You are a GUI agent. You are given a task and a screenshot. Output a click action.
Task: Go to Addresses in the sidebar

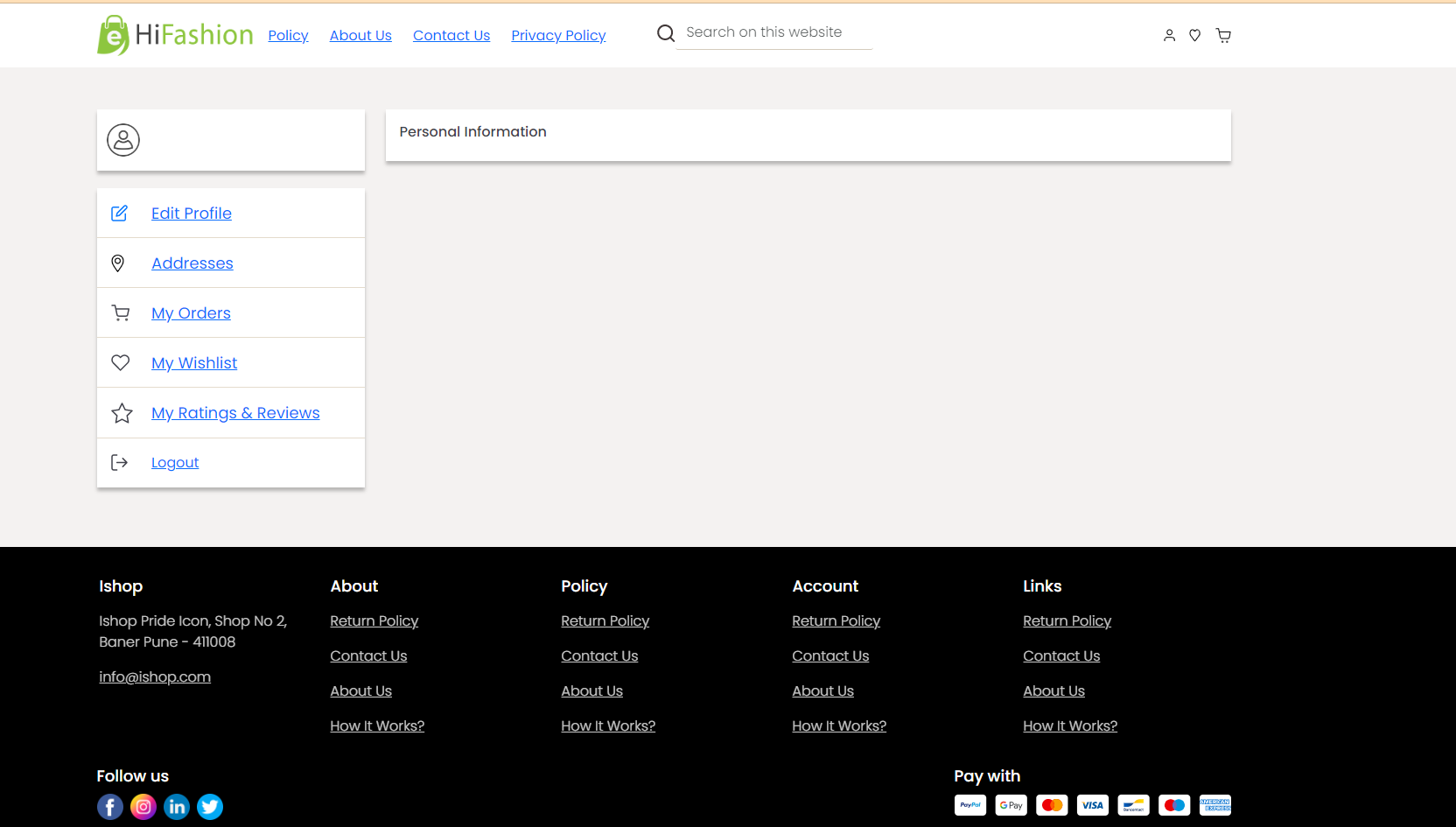tap(192, 263)
